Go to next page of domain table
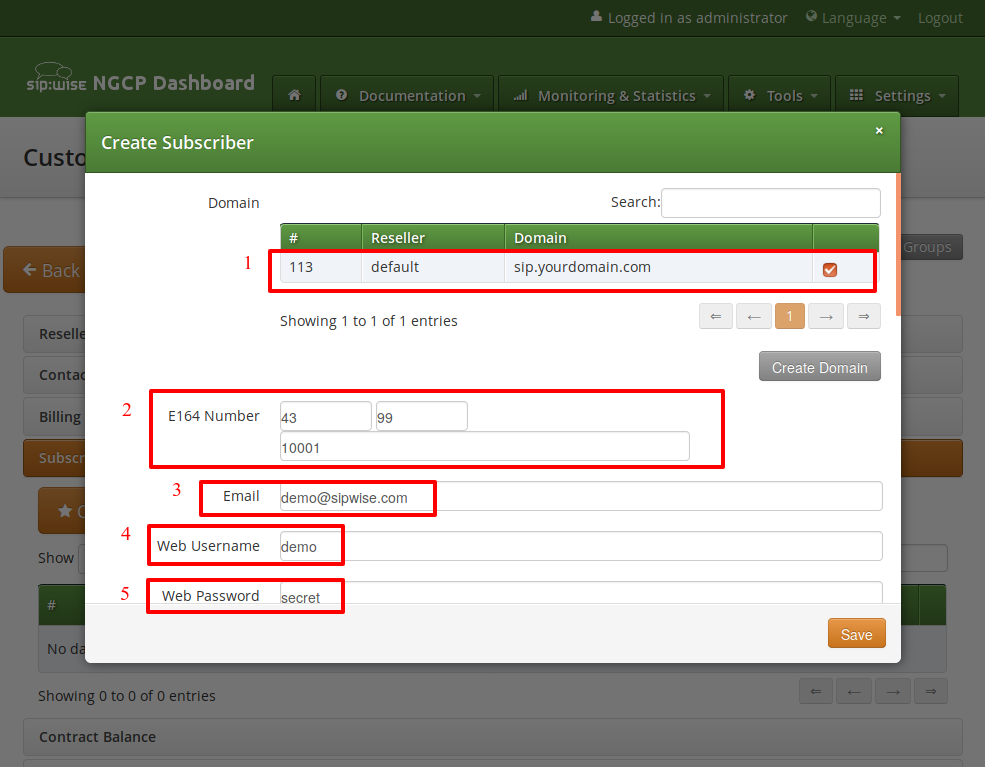985x767 pixels. pyautogui.click(x=826, y=316)
